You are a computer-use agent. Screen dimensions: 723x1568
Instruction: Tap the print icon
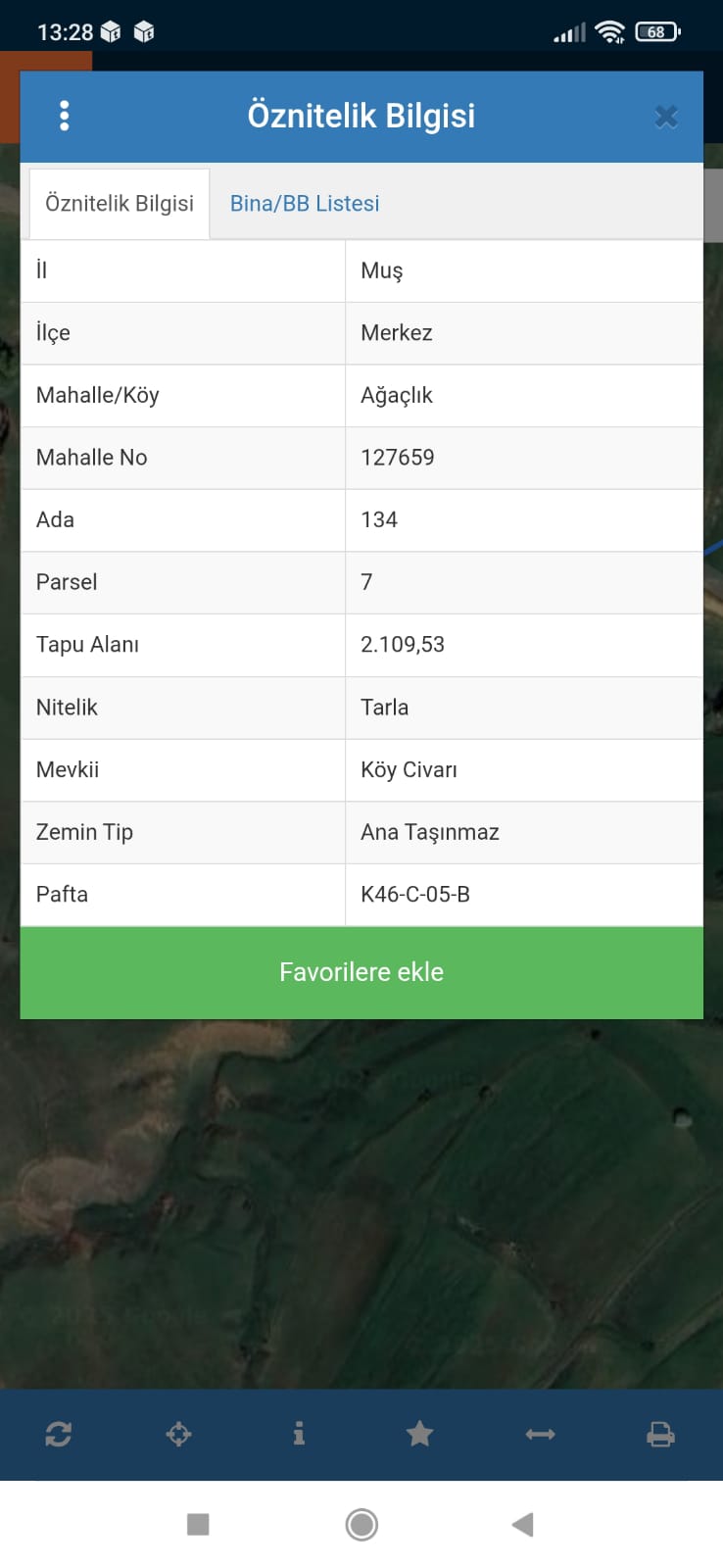[661, 1435]
